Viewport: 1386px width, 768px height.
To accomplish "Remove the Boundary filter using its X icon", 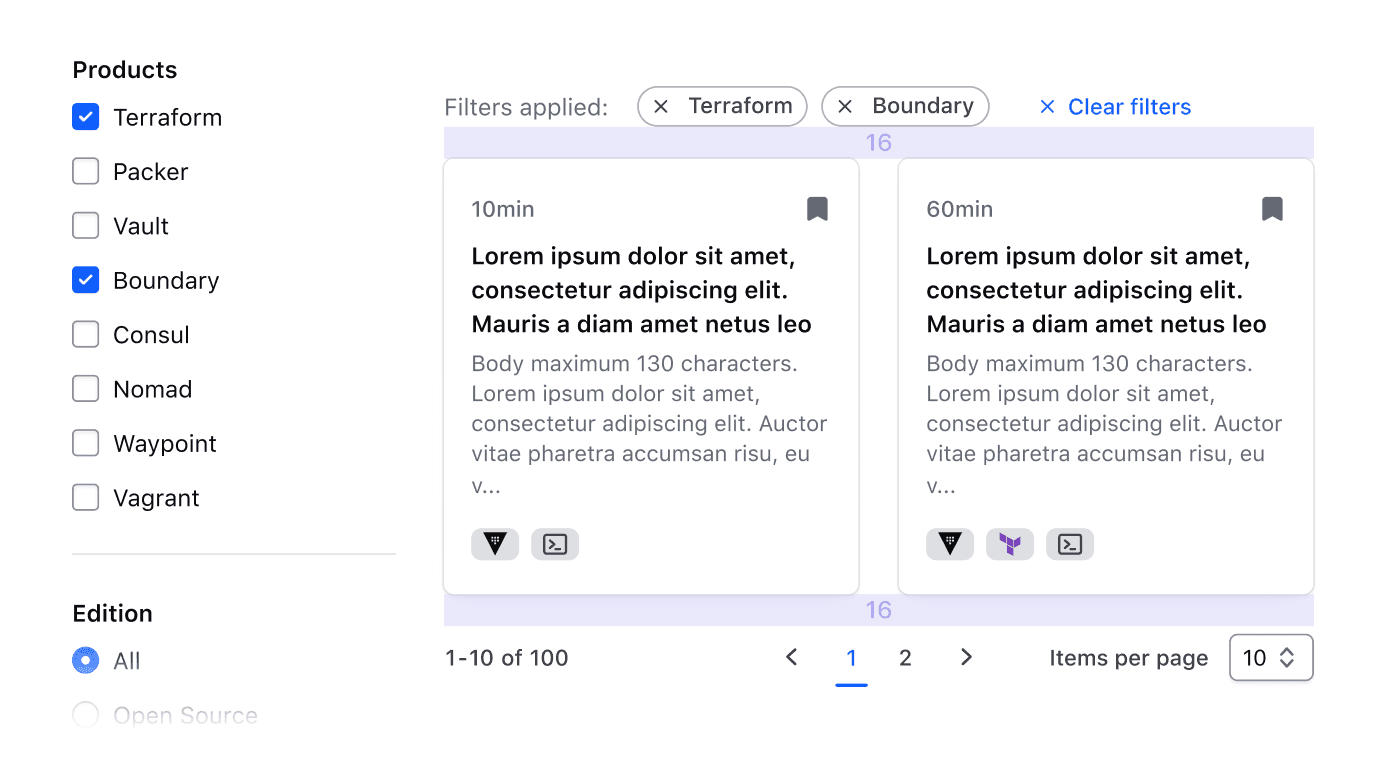I will point(845,106).
